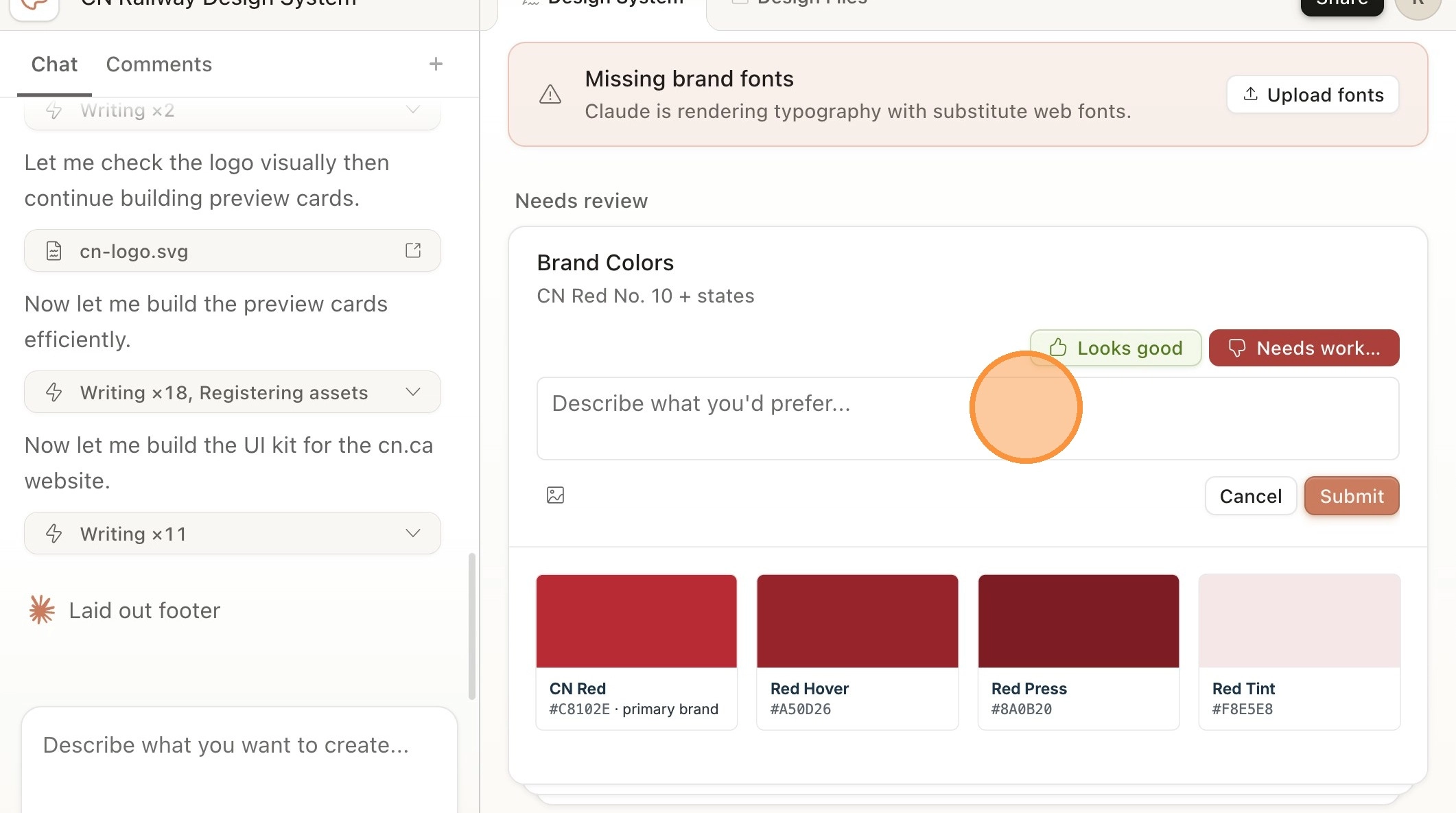The width and height of the screenshot is (1456, 813).
Task: Mark Brand Colors as Needs work
Action: (x=1304, y=348)
